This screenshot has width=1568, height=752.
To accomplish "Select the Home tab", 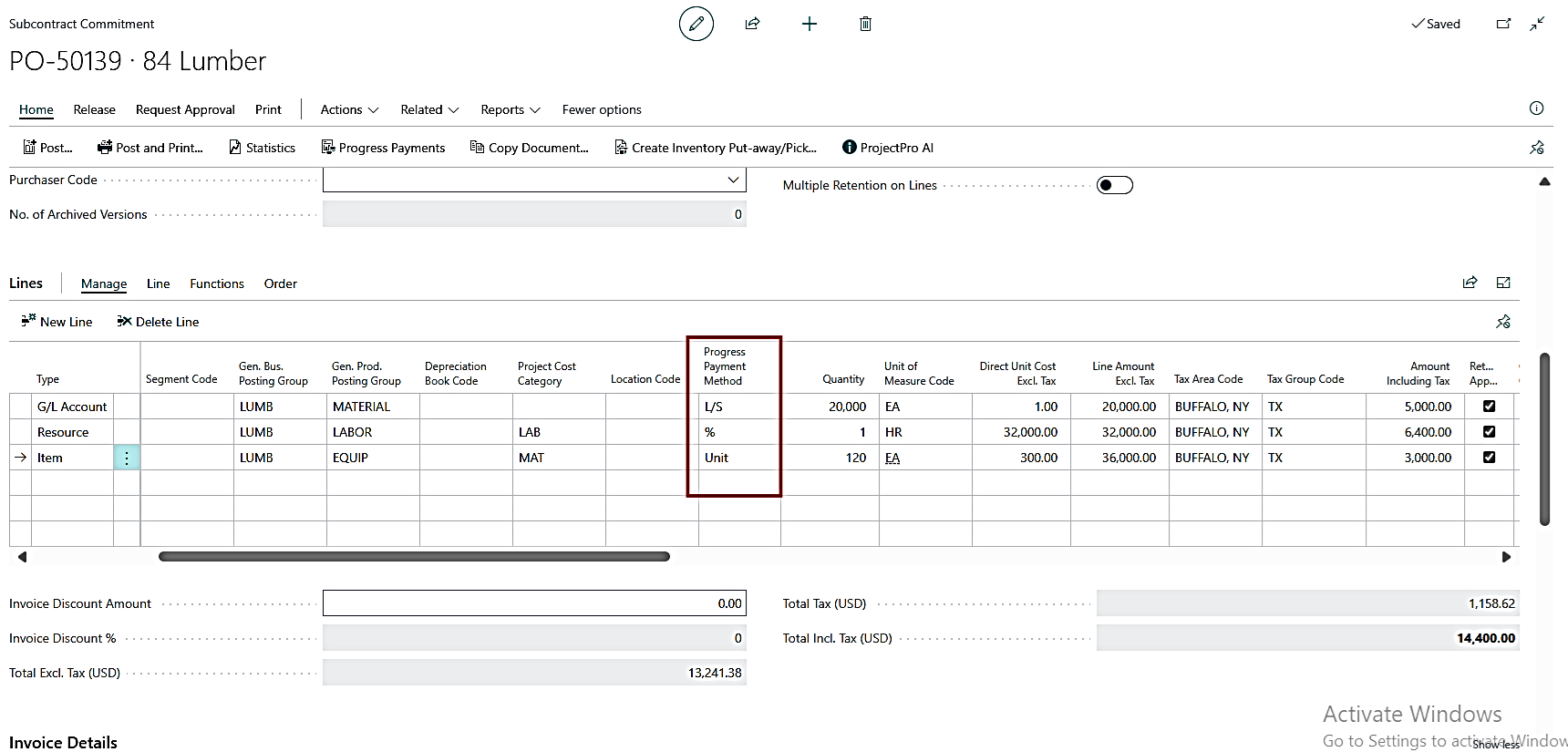I will coord(36,109).
